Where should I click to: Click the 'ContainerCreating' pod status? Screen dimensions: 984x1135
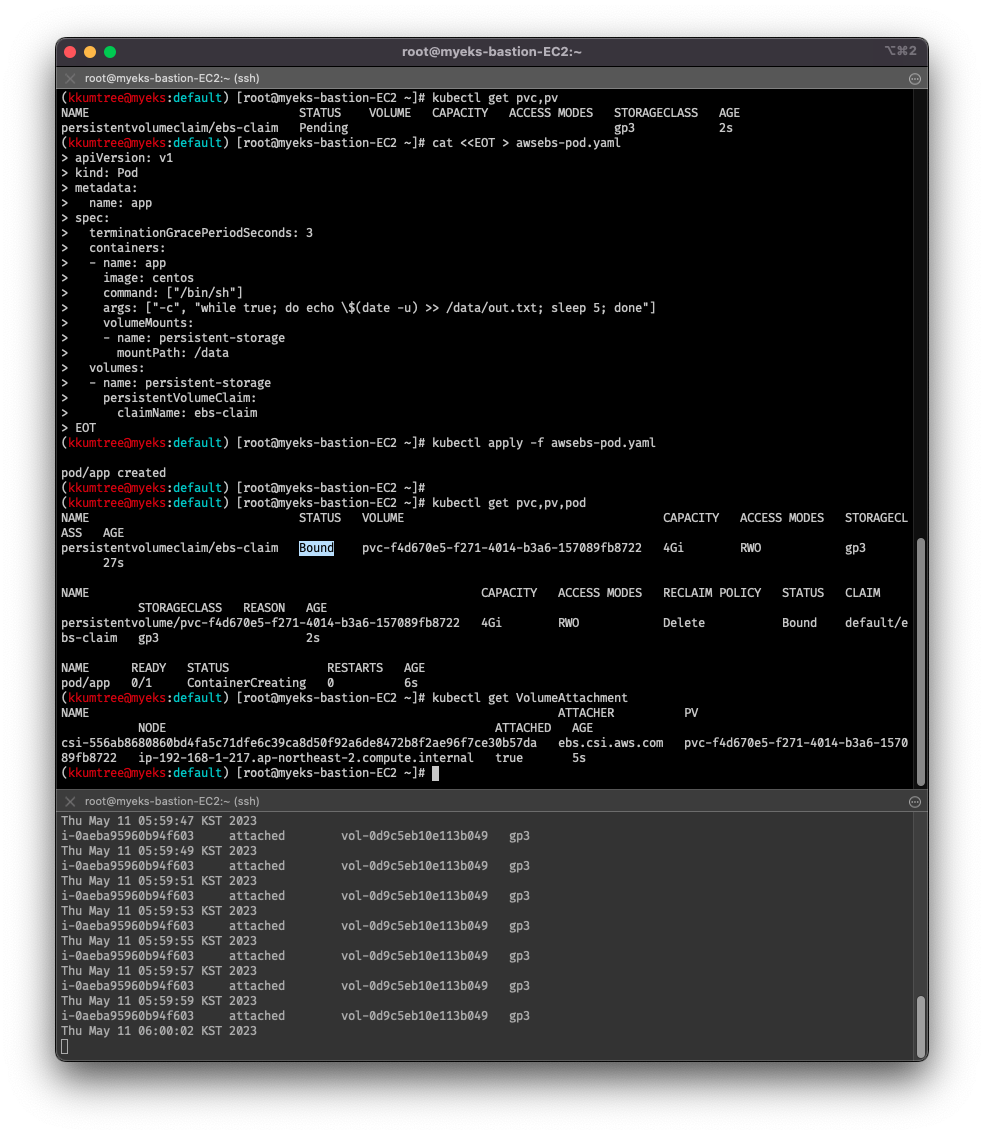[x=246, y=683]
